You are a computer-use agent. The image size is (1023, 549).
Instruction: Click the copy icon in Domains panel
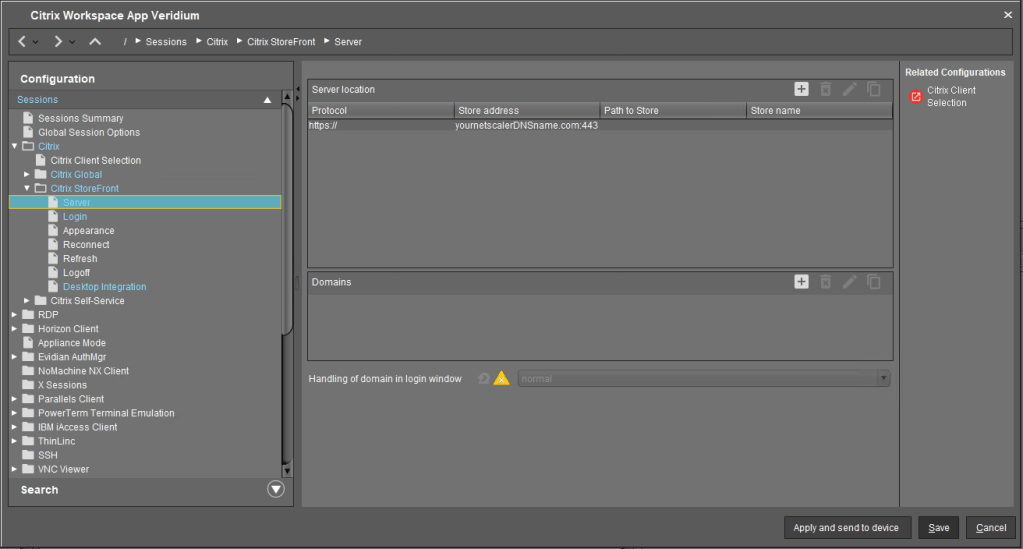pos(874,282)
